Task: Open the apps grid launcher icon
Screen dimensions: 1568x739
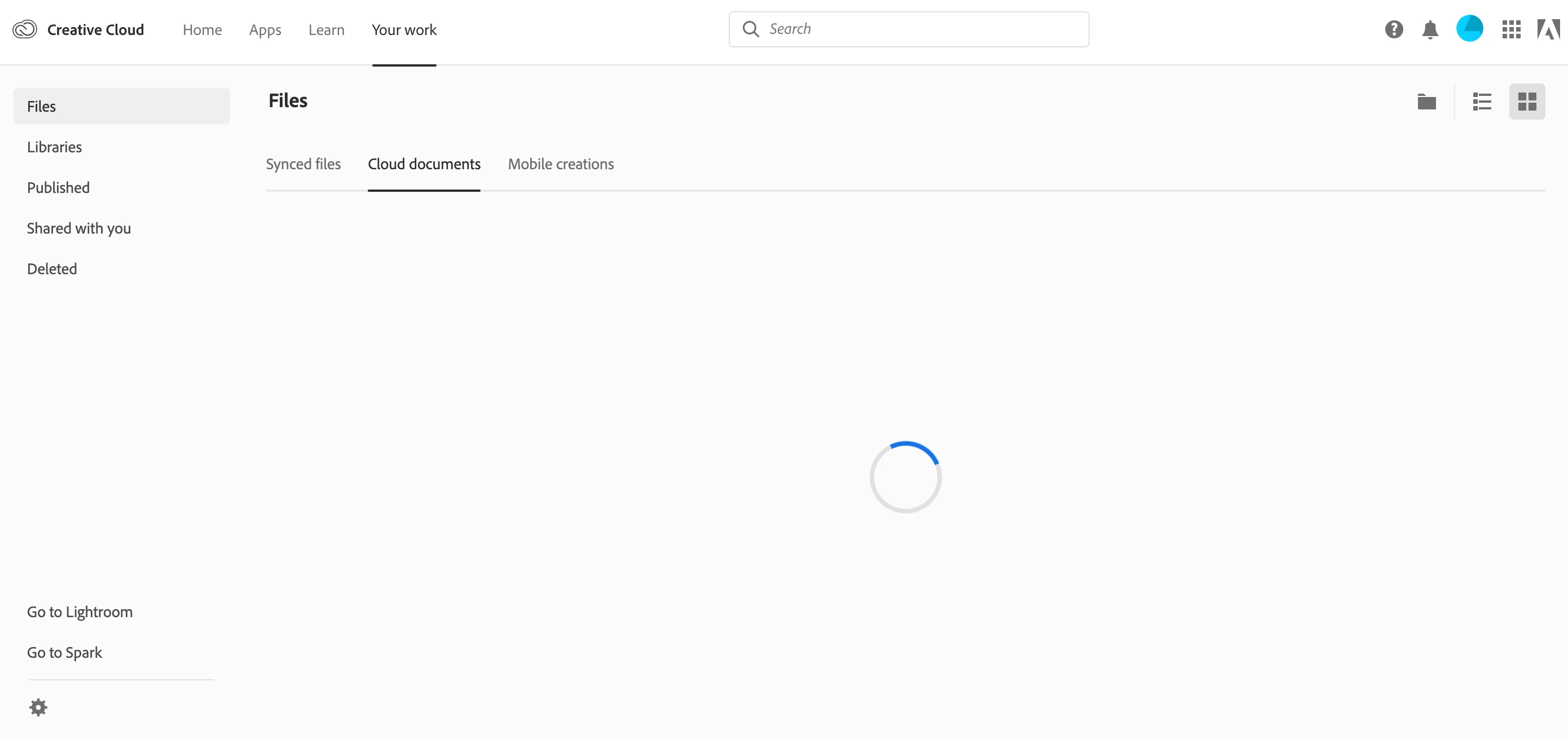Action: pyautogui.click(x=1512, y=29)
